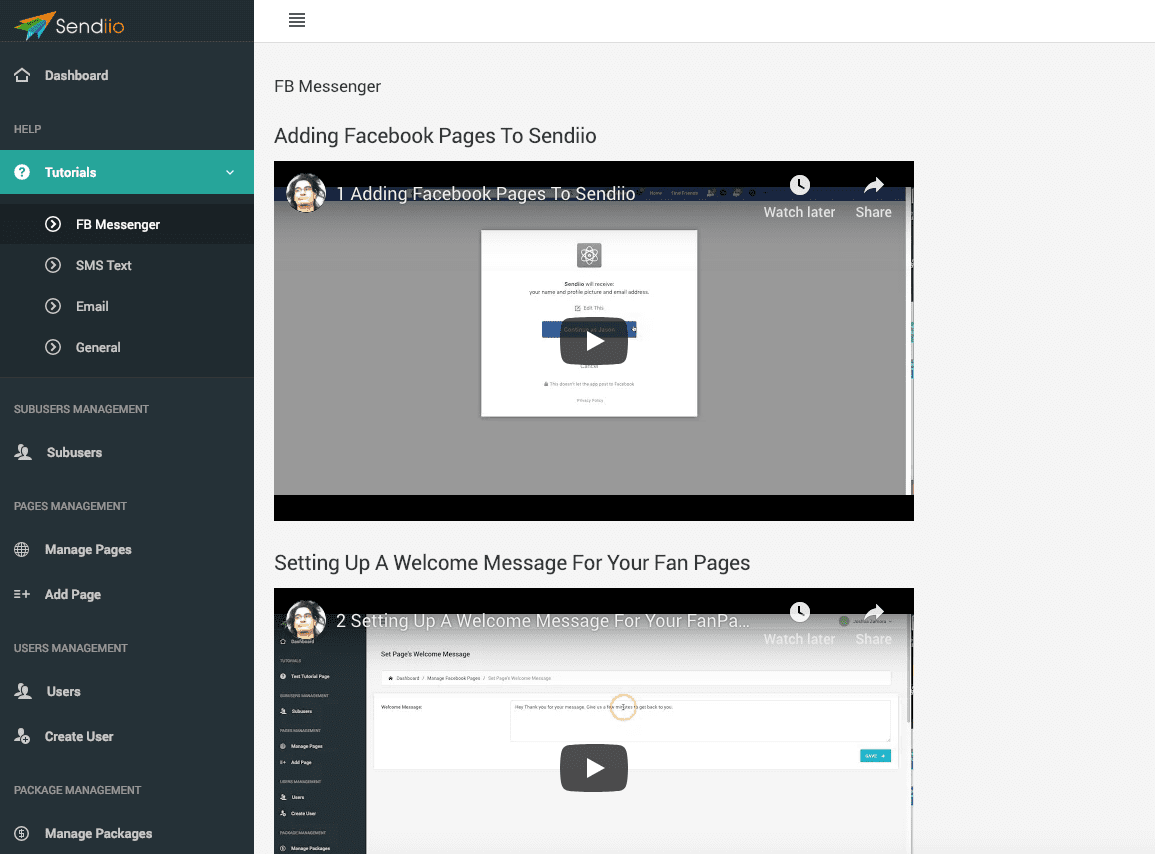Click the General arrow icon
Image resolution: width=1155 pixels, height=854 pixels.
point(53,347)
